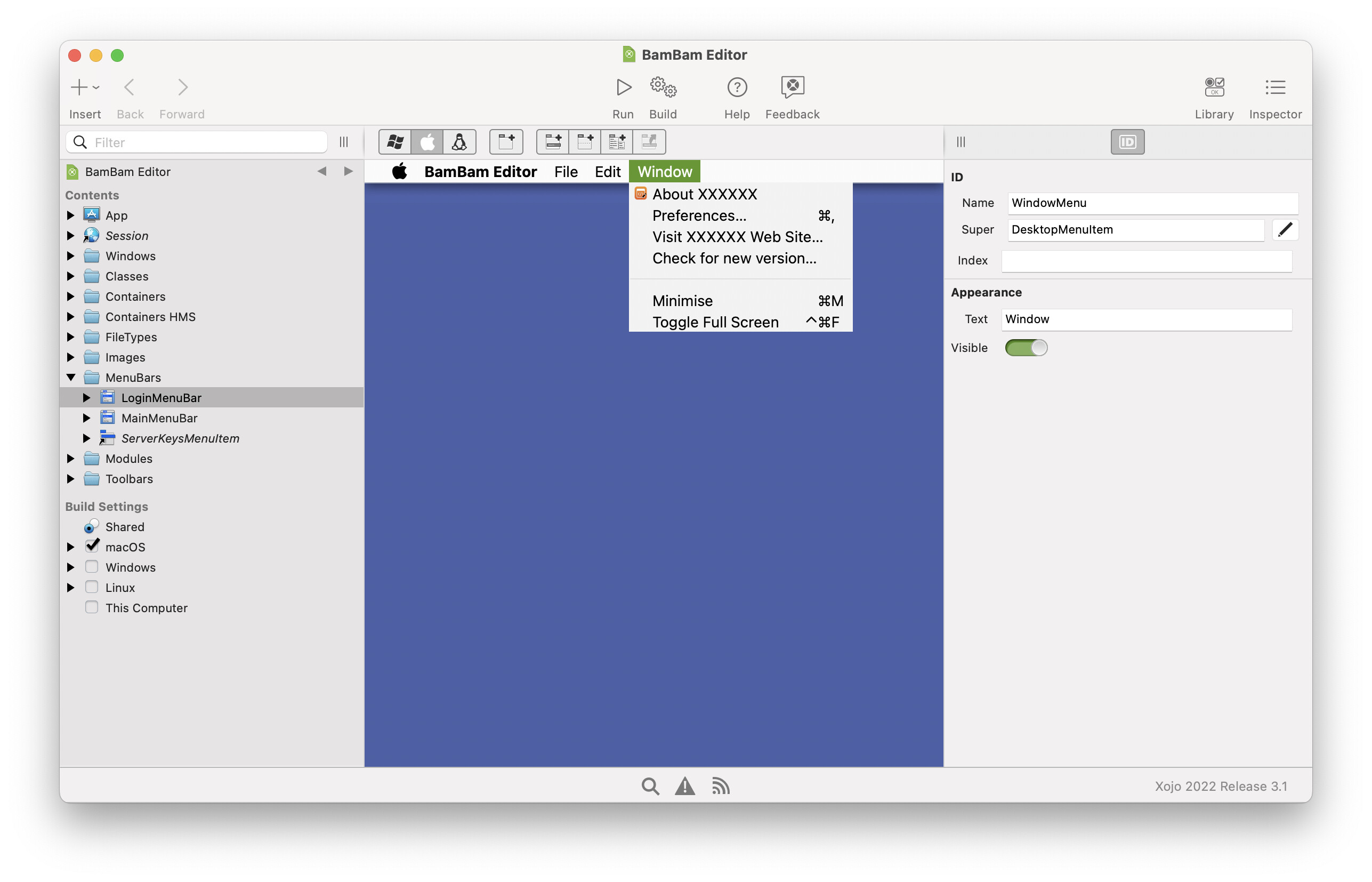Image resolution: width=1372 pixels, height=882 pixels.
Task: Select the About XXXXXX menu item
Action: (x=741, y=194)
